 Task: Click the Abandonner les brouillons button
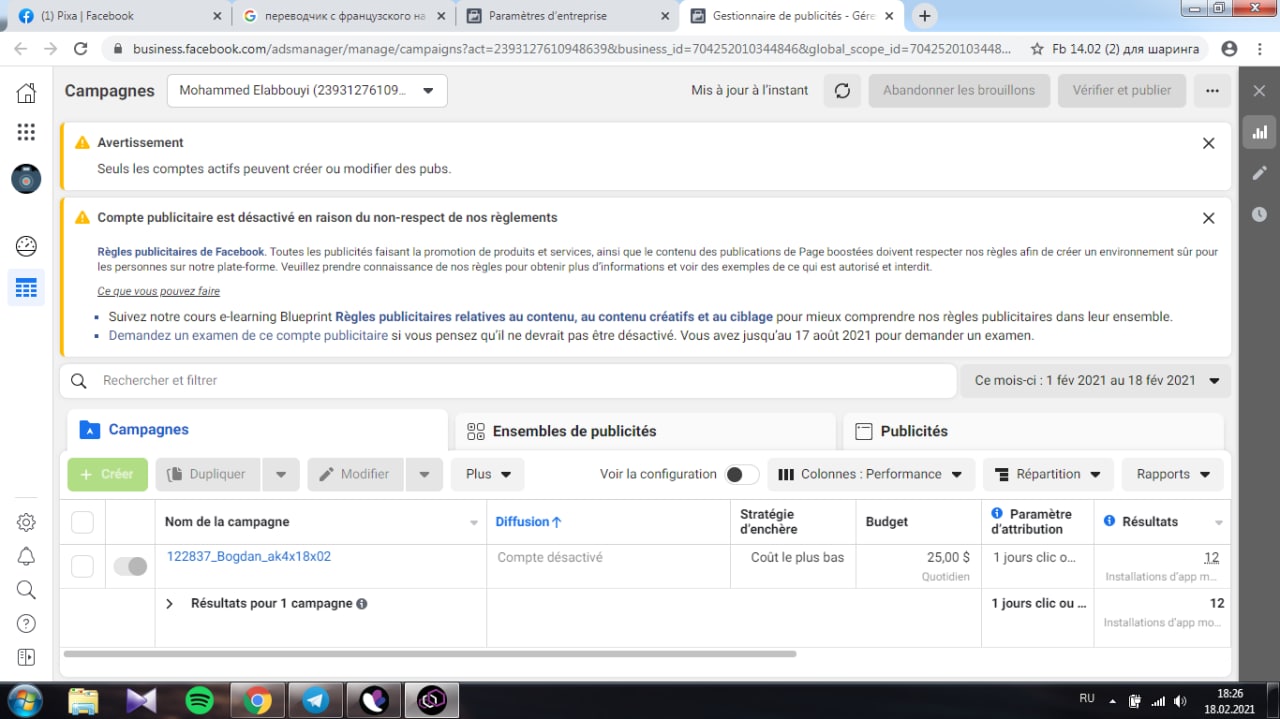point(959,91)
